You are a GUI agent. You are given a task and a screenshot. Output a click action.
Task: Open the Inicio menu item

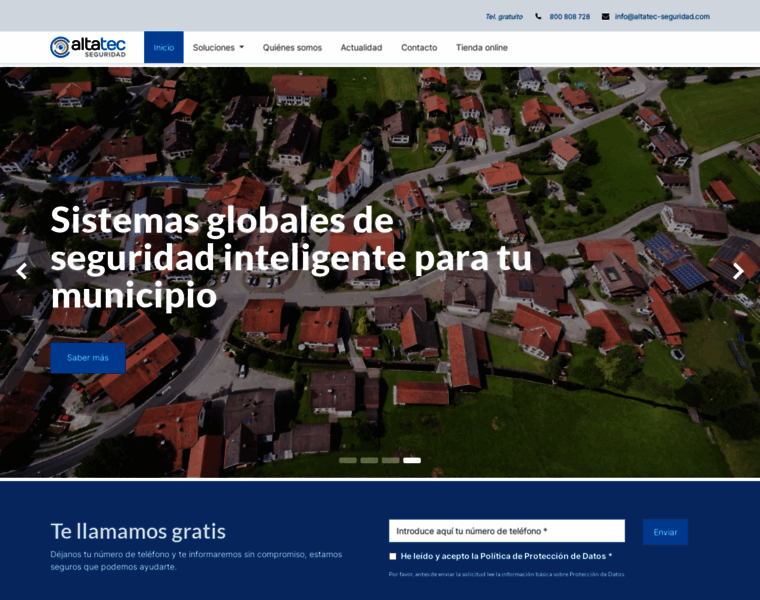tap(163, 47)
